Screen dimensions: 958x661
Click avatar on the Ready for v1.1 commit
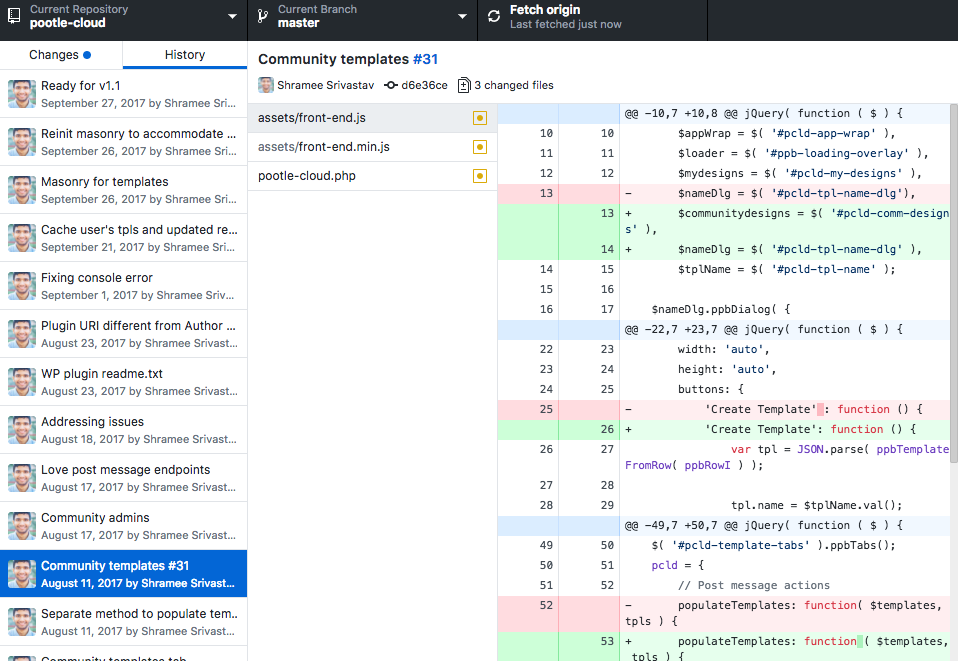click(22, 93)
